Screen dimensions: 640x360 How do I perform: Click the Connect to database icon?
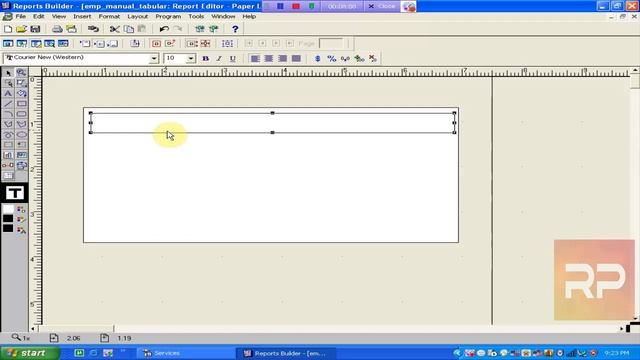93,29
